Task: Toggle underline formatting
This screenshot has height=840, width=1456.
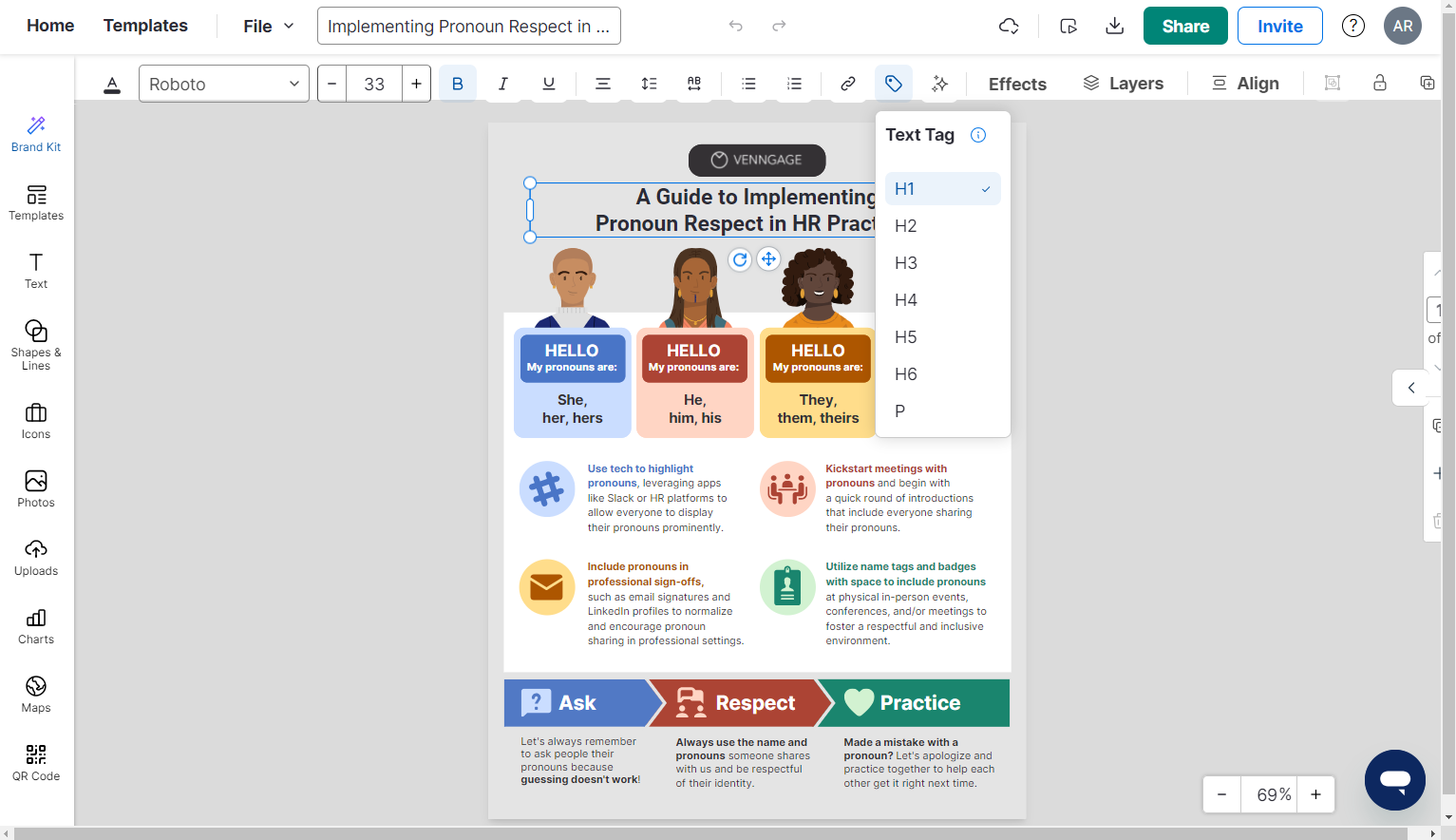Action: pos(548,84)
